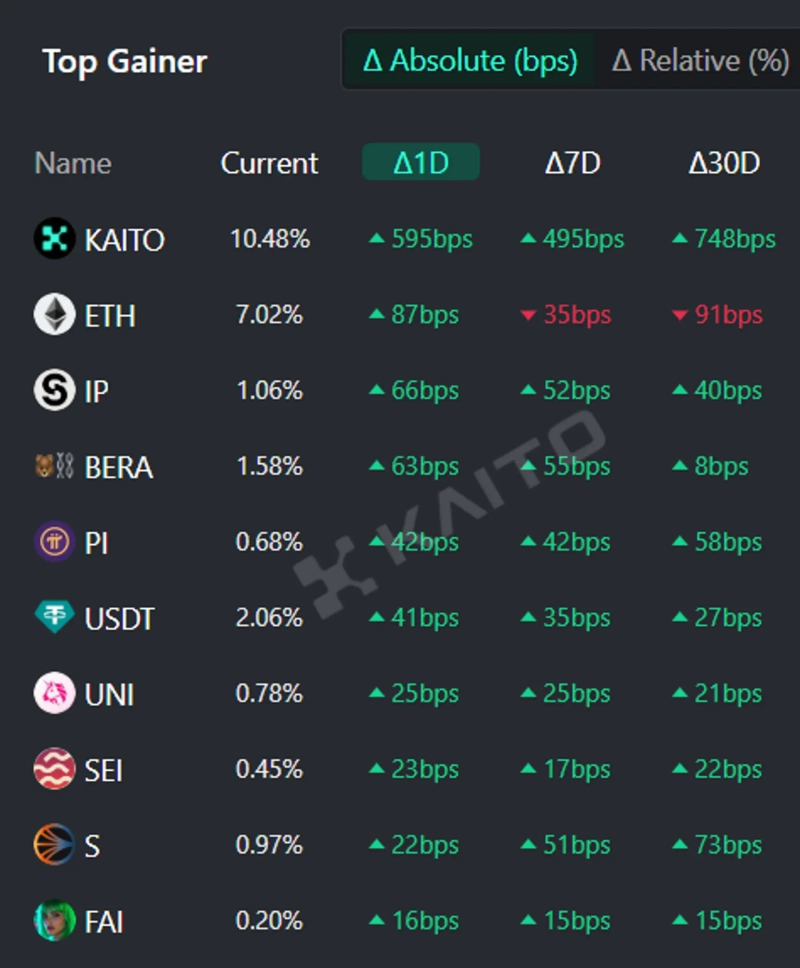Click the USDT Tether icon
This screenshot has width=800, height=968.
(54, 618)
